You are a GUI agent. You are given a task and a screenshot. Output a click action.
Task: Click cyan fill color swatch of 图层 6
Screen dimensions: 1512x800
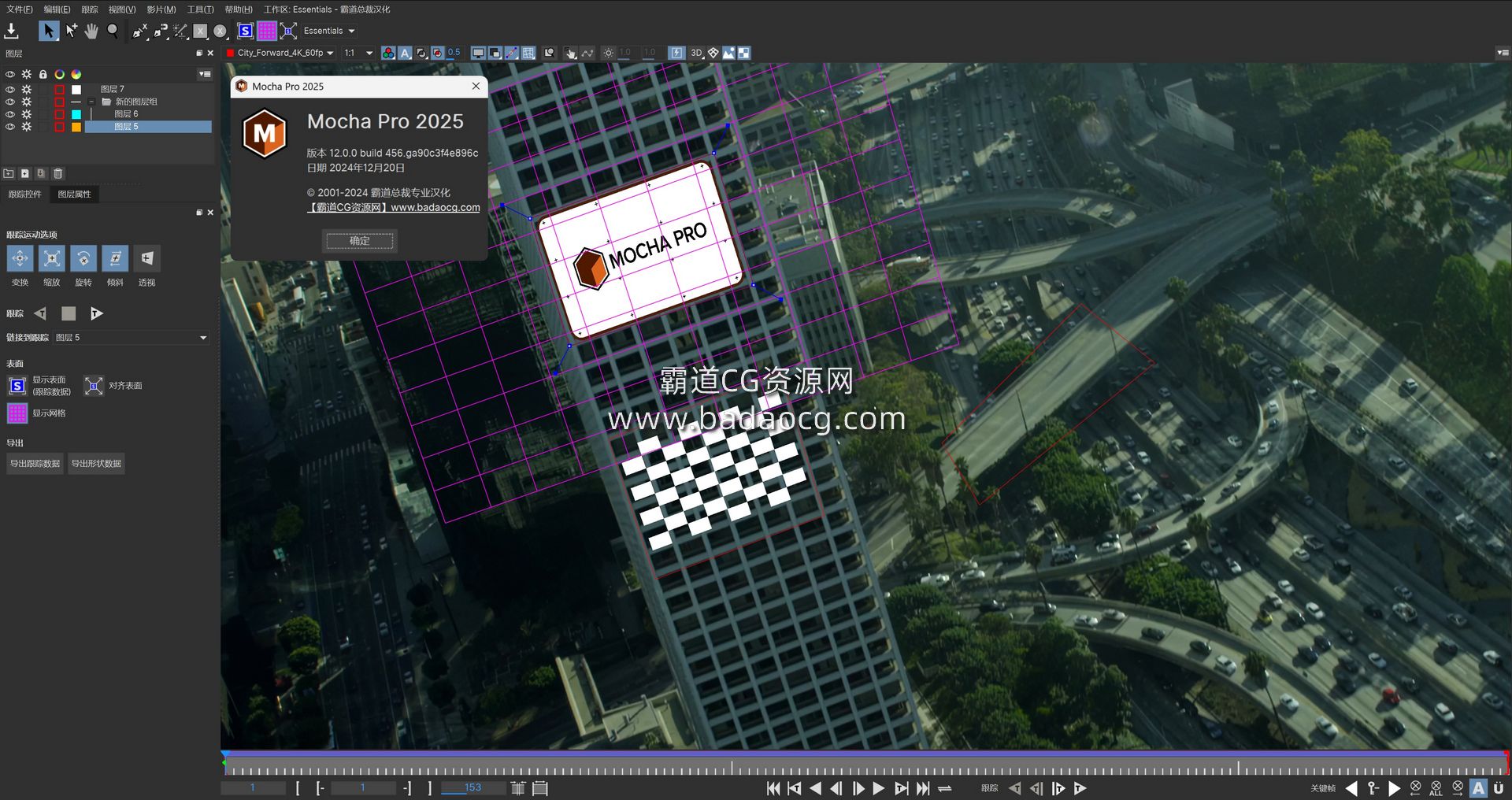click(76, 114)
